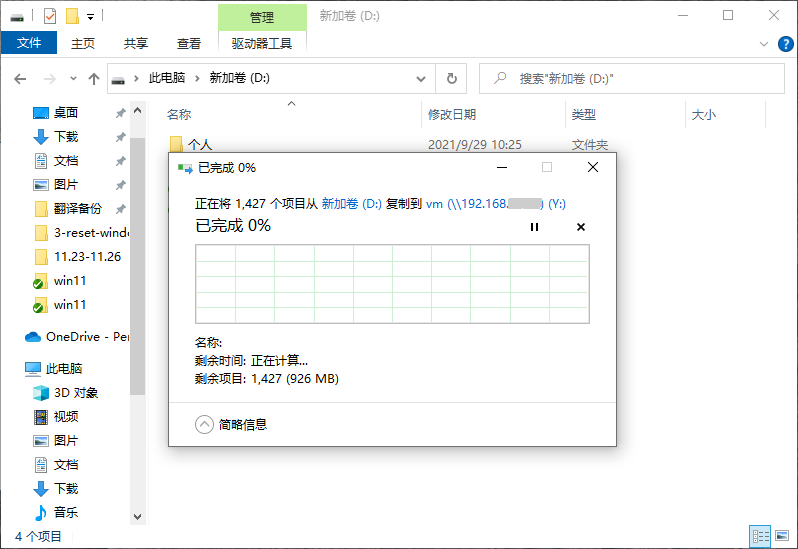Switch to the details view layout icon

coord(760,537)
